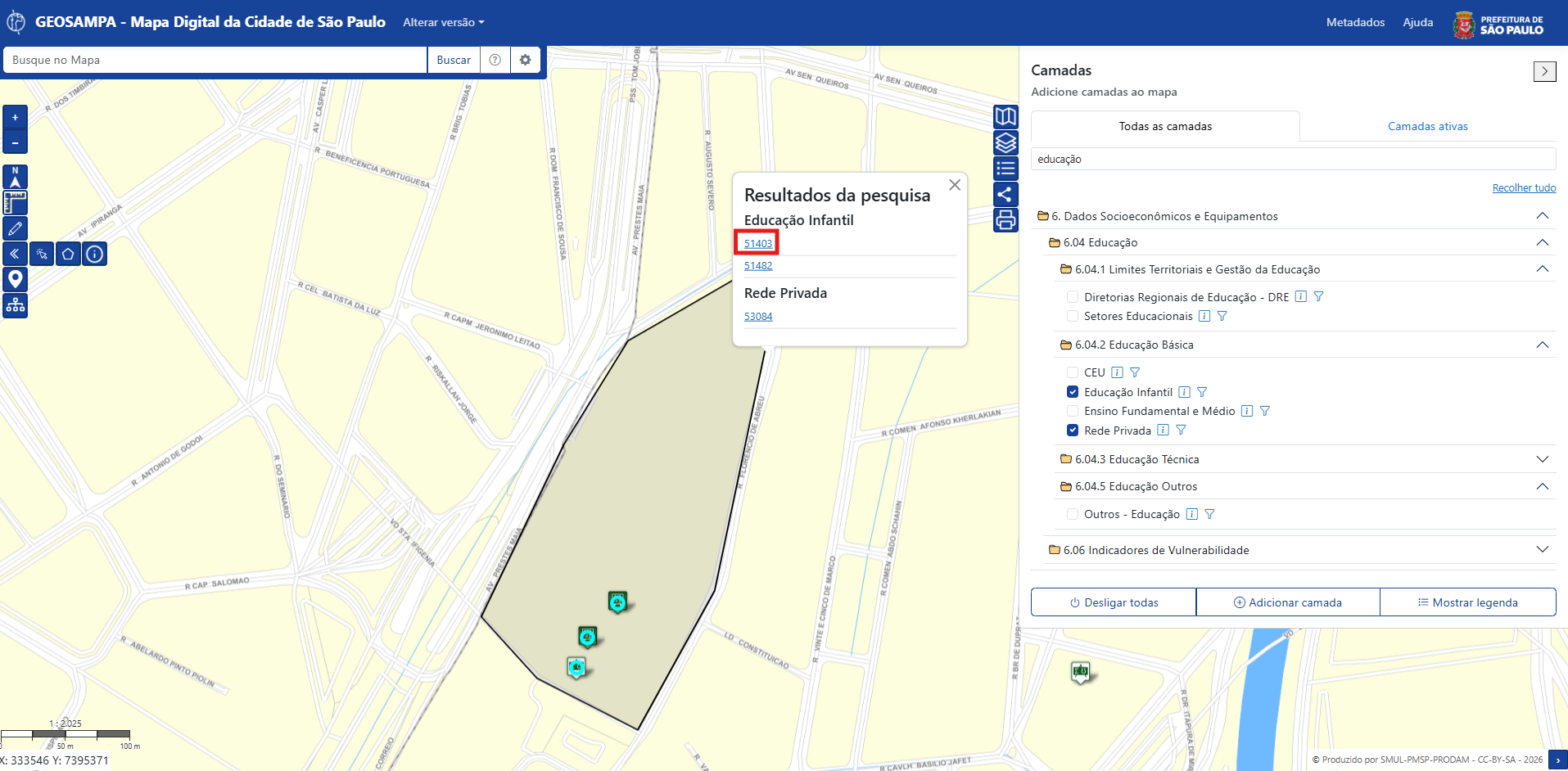The height and width of the screenshot is (771, 1568).
Task: Click Desligar todas button
Action: [x=1114, y=602]
